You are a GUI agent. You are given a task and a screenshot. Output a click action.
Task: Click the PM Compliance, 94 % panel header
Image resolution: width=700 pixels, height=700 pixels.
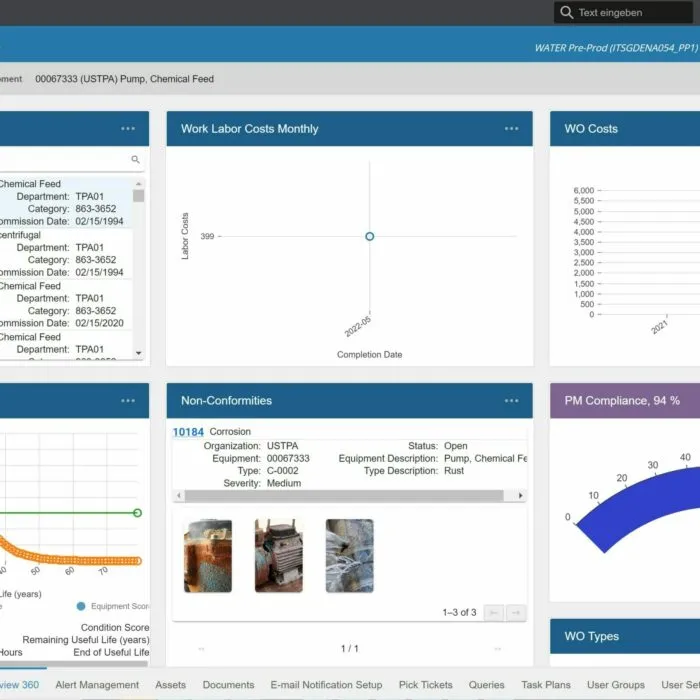[x=625, y=400]
